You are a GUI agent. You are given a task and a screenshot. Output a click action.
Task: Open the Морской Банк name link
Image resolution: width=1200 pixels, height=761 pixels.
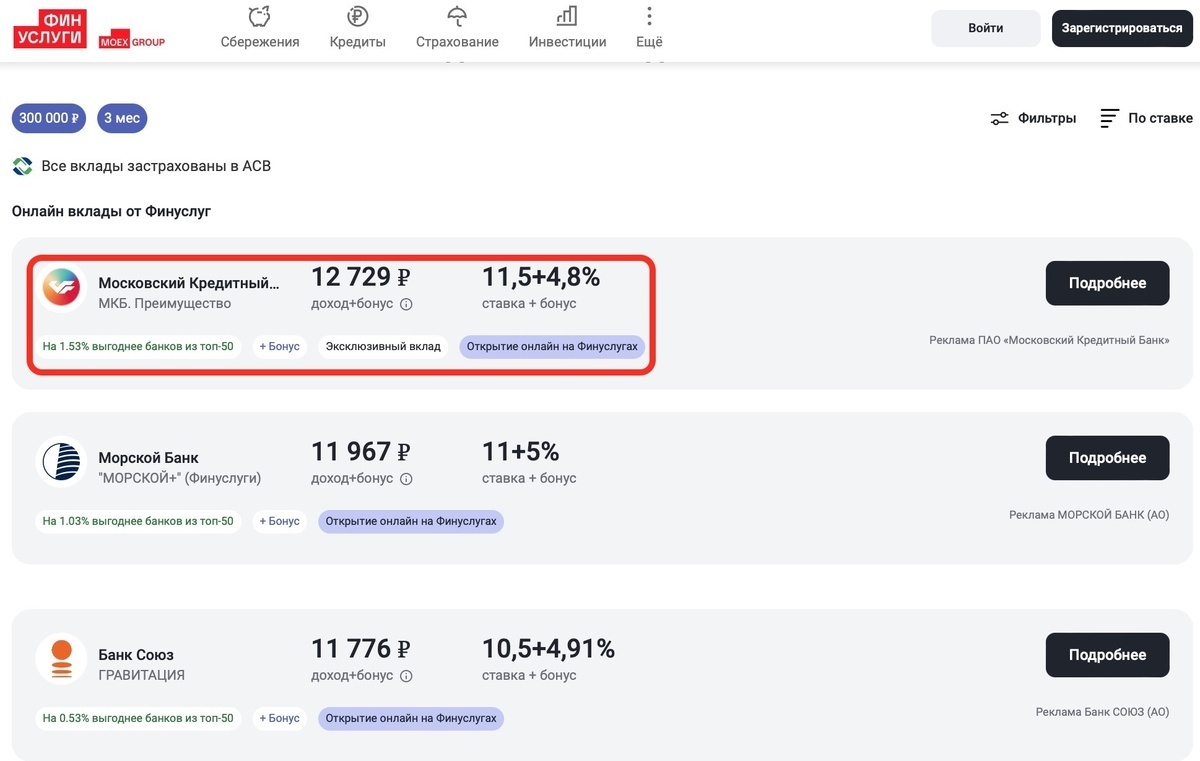coord(148,458)
